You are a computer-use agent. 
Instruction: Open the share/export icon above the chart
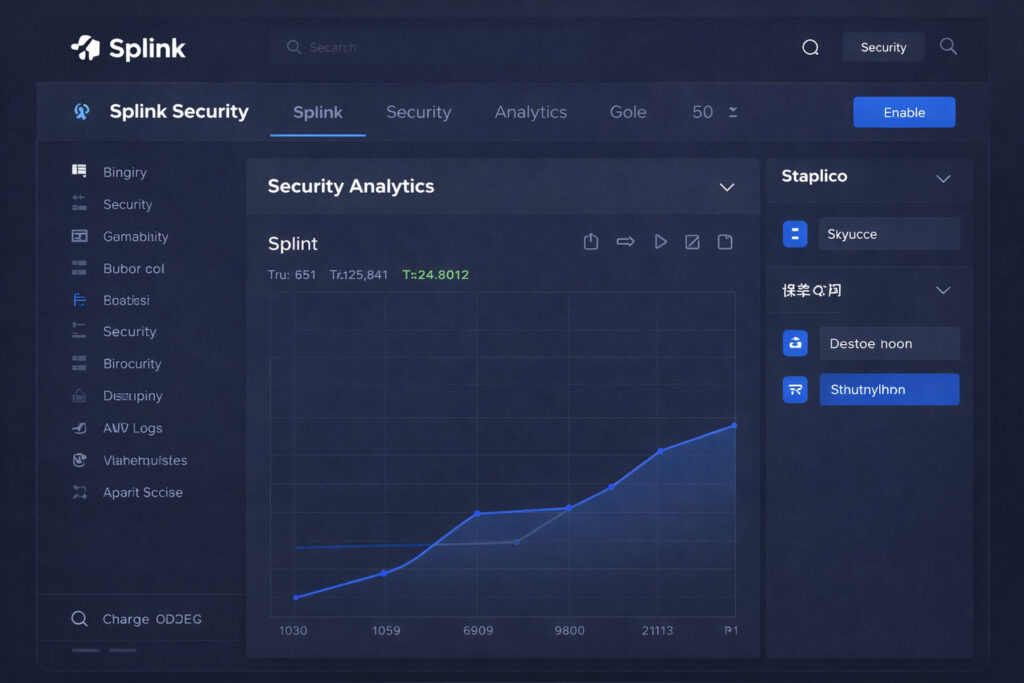(x=590, y=241)
